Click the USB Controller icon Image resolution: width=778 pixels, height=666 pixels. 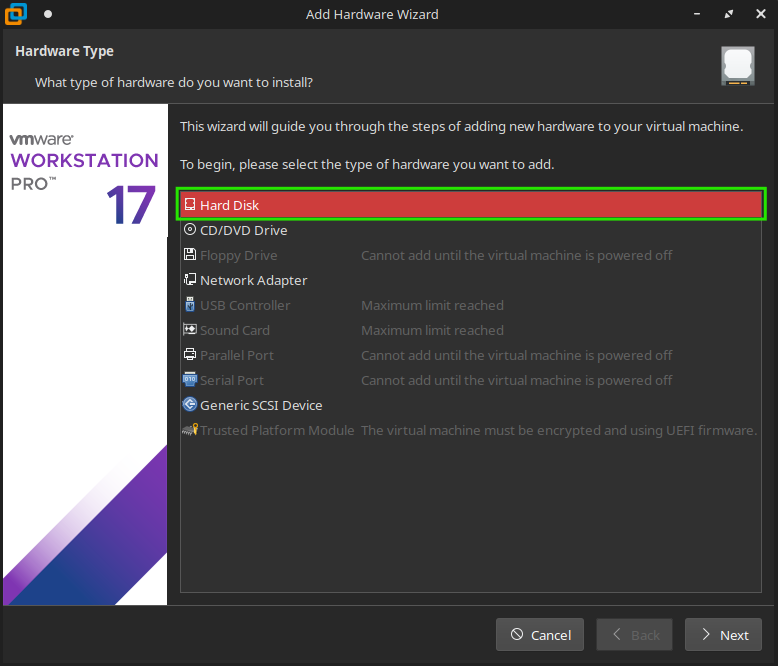tap(190, 305)
